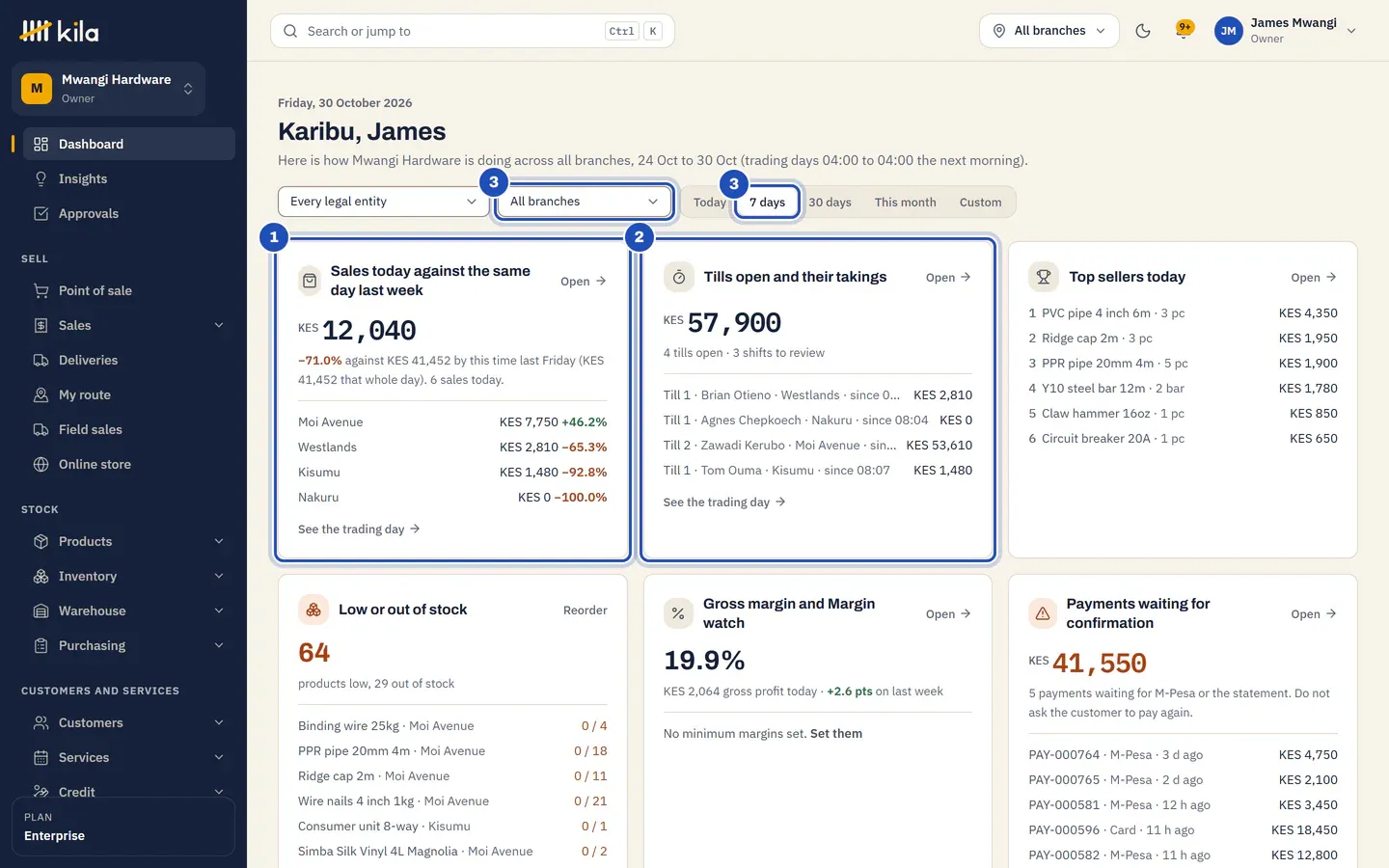The image size is (1389, 868).
Task: Click the Deliveries truck icon
Action: click(41, 360)
